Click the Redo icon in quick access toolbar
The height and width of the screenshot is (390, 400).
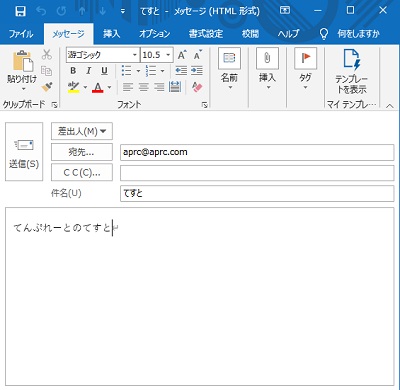pos(61,11)
